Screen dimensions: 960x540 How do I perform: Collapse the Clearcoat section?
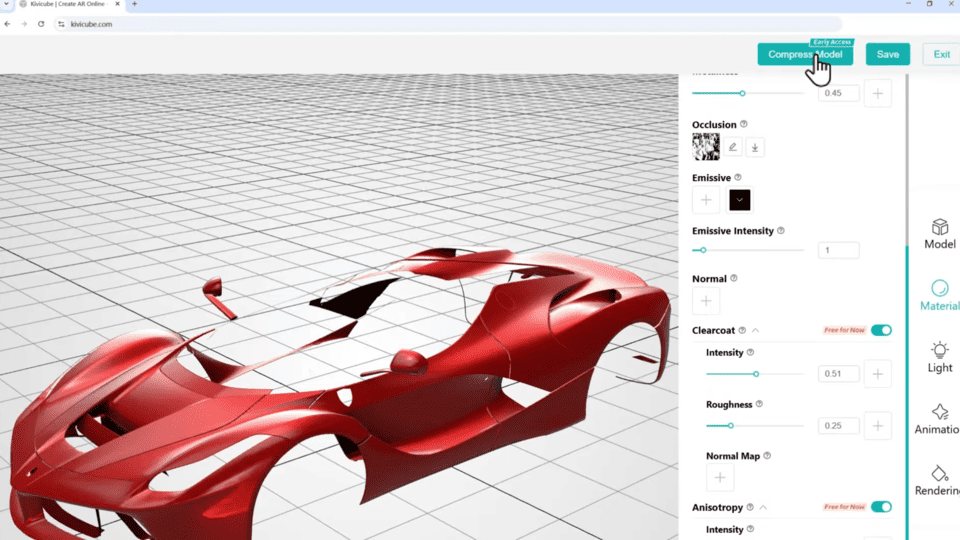[756, 331]
